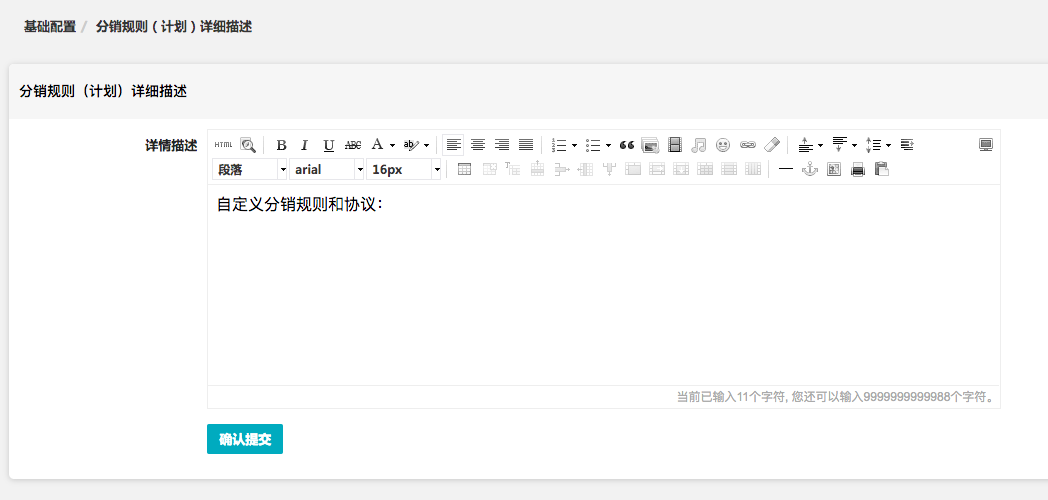
Task: Switch editor to fullscreen mode
Action: click(986, 144)
